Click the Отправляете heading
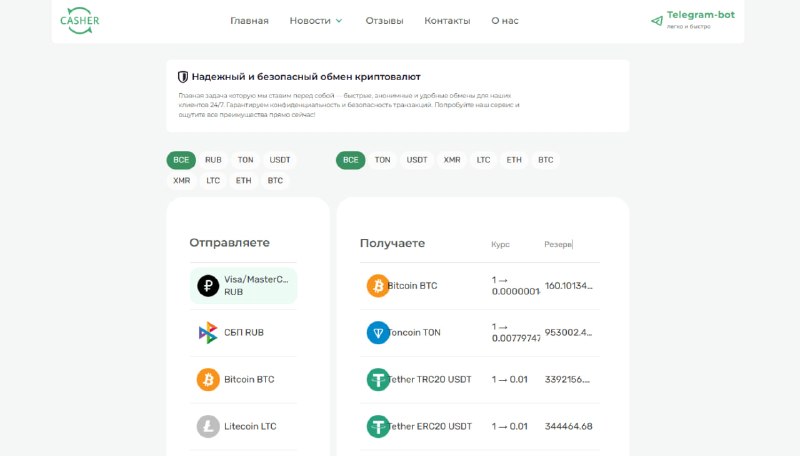The height and width of the screenshot is (456, 800). 229,243
